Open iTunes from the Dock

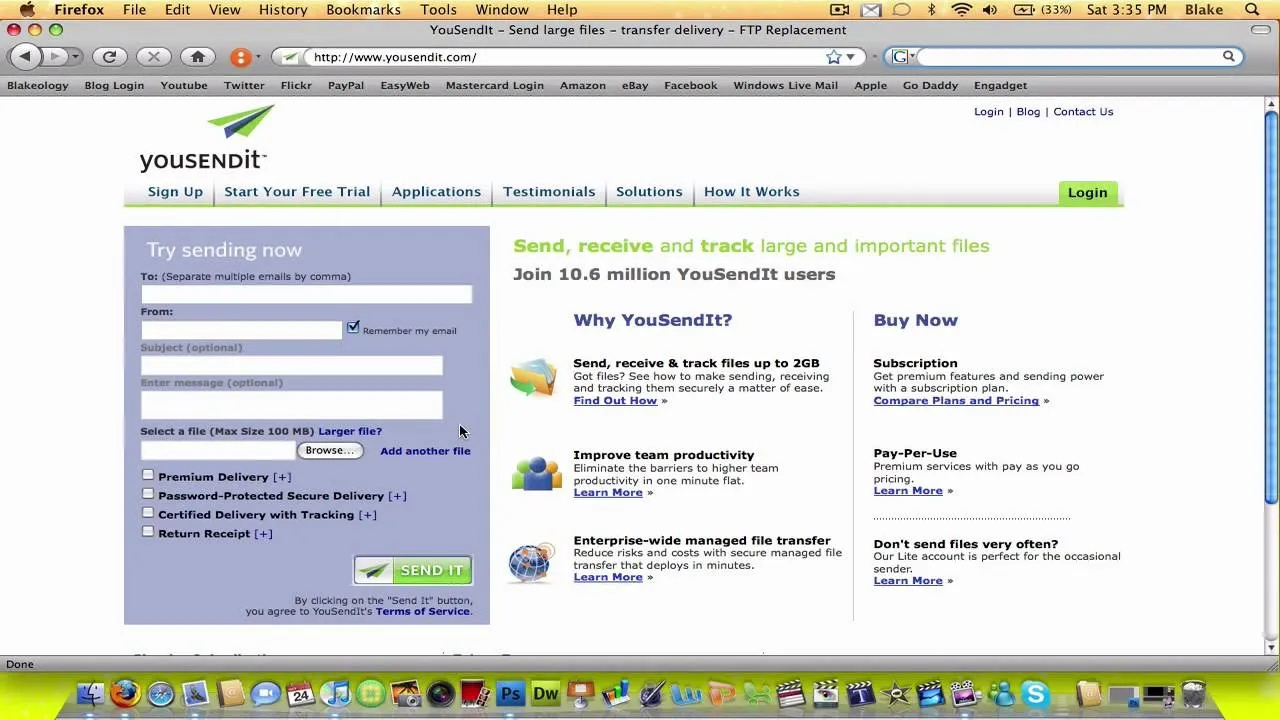tap(335, 693)
